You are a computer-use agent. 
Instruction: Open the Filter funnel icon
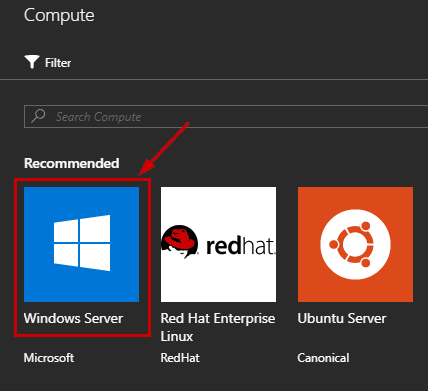click(x=32, y=62)
